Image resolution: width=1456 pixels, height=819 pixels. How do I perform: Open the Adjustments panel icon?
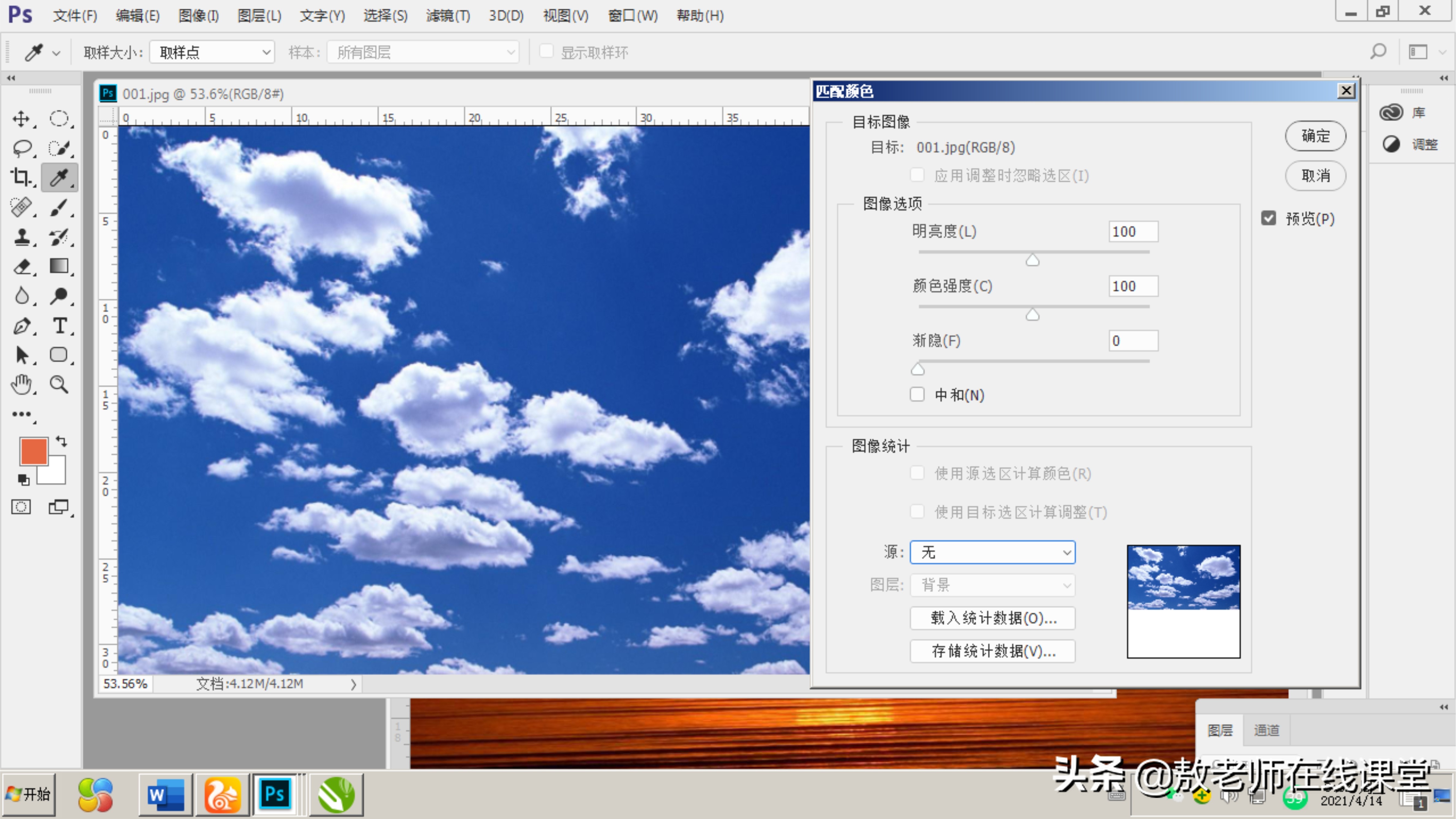pyautogui.click(x=1391, y=144)
